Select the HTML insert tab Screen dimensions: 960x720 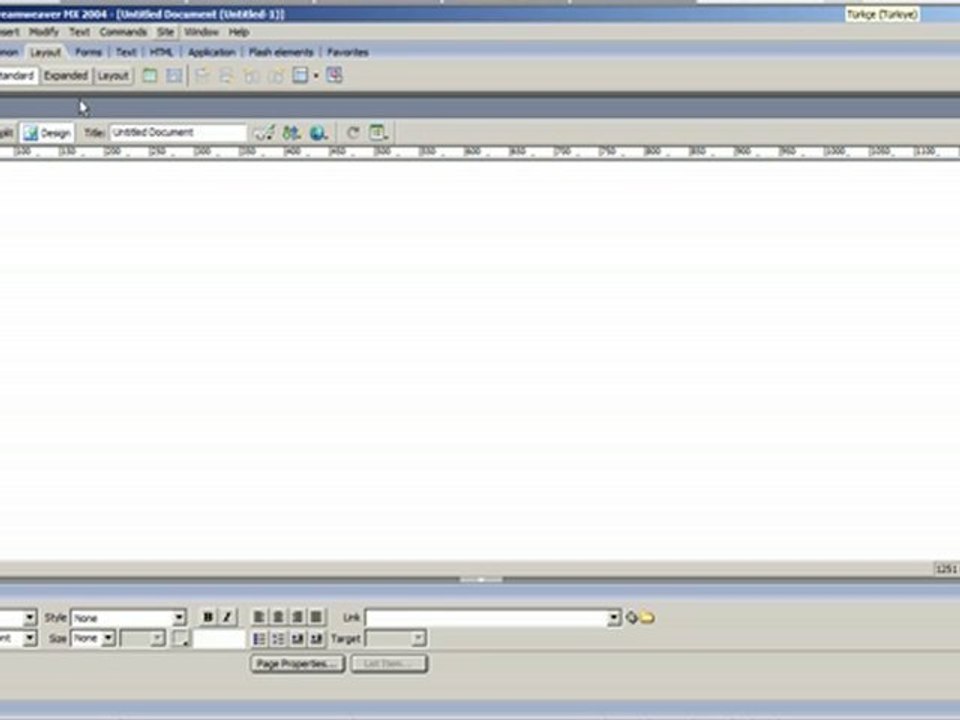point(162,52)
